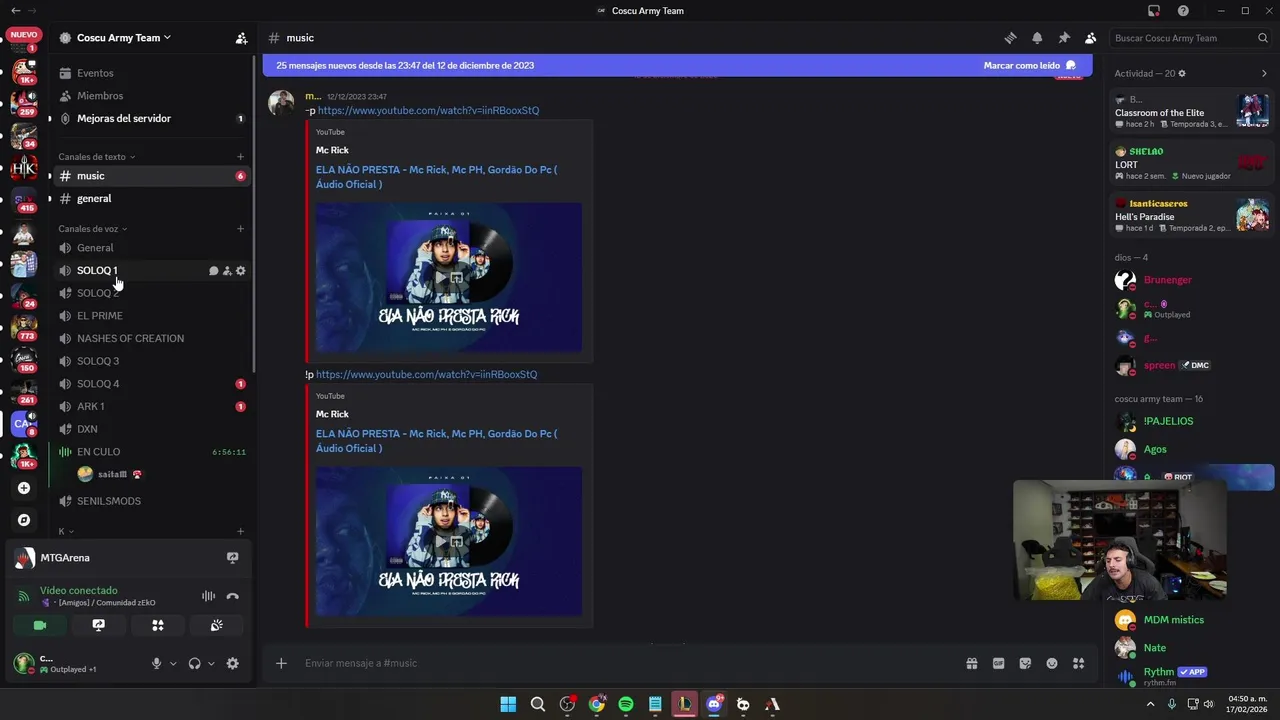Open the Inbox icon in title bar

click(1154, 11)
